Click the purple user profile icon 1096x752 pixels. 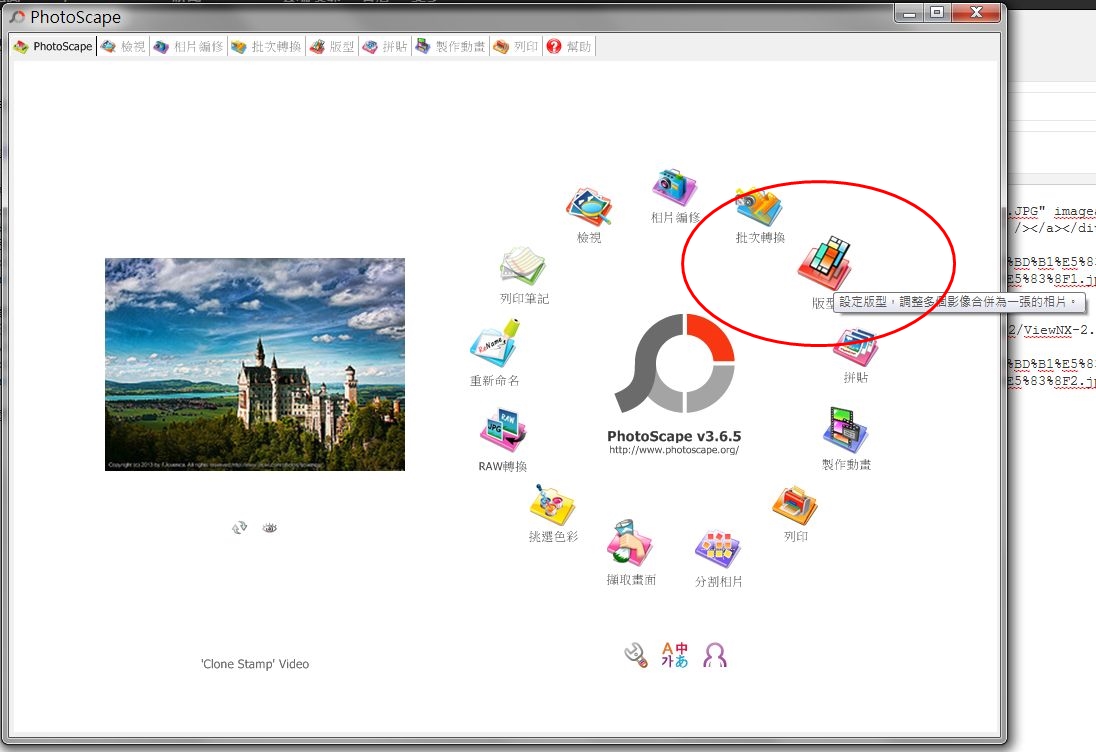click(x=715, y=655)
